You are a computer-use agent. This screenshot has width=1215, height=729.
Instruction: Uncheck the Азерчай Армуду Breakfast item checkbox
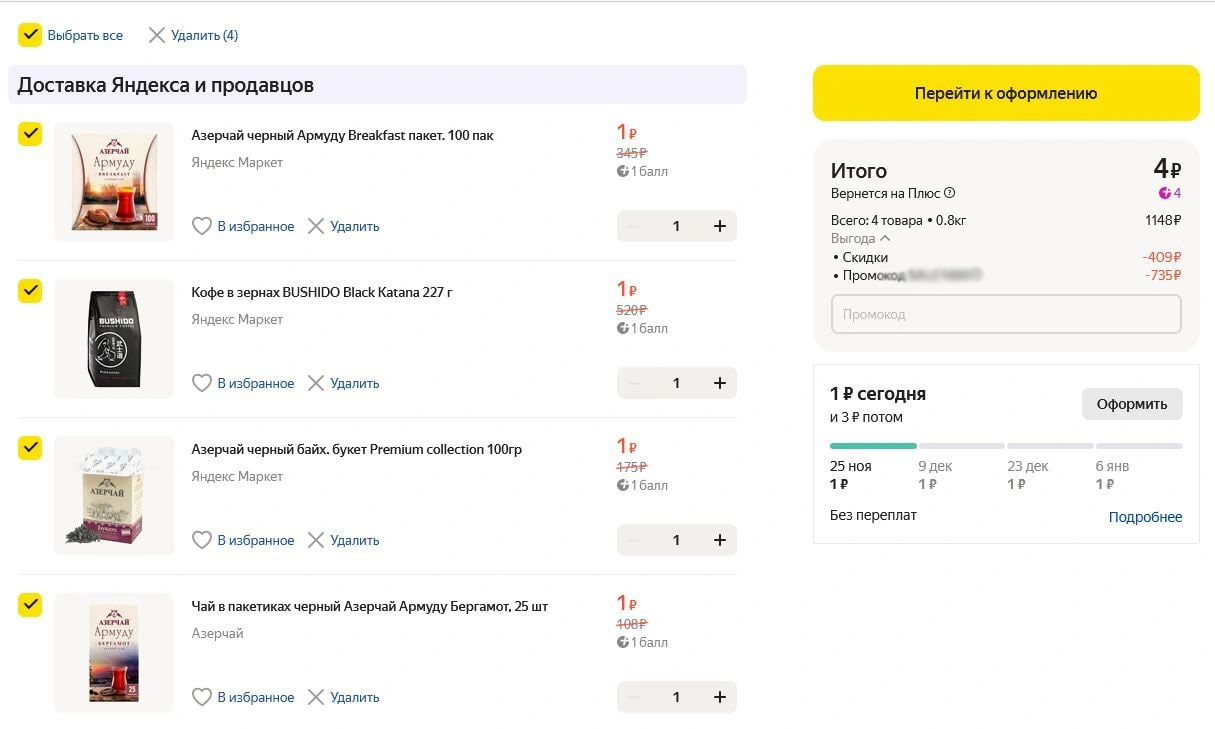tap(30, 134)
